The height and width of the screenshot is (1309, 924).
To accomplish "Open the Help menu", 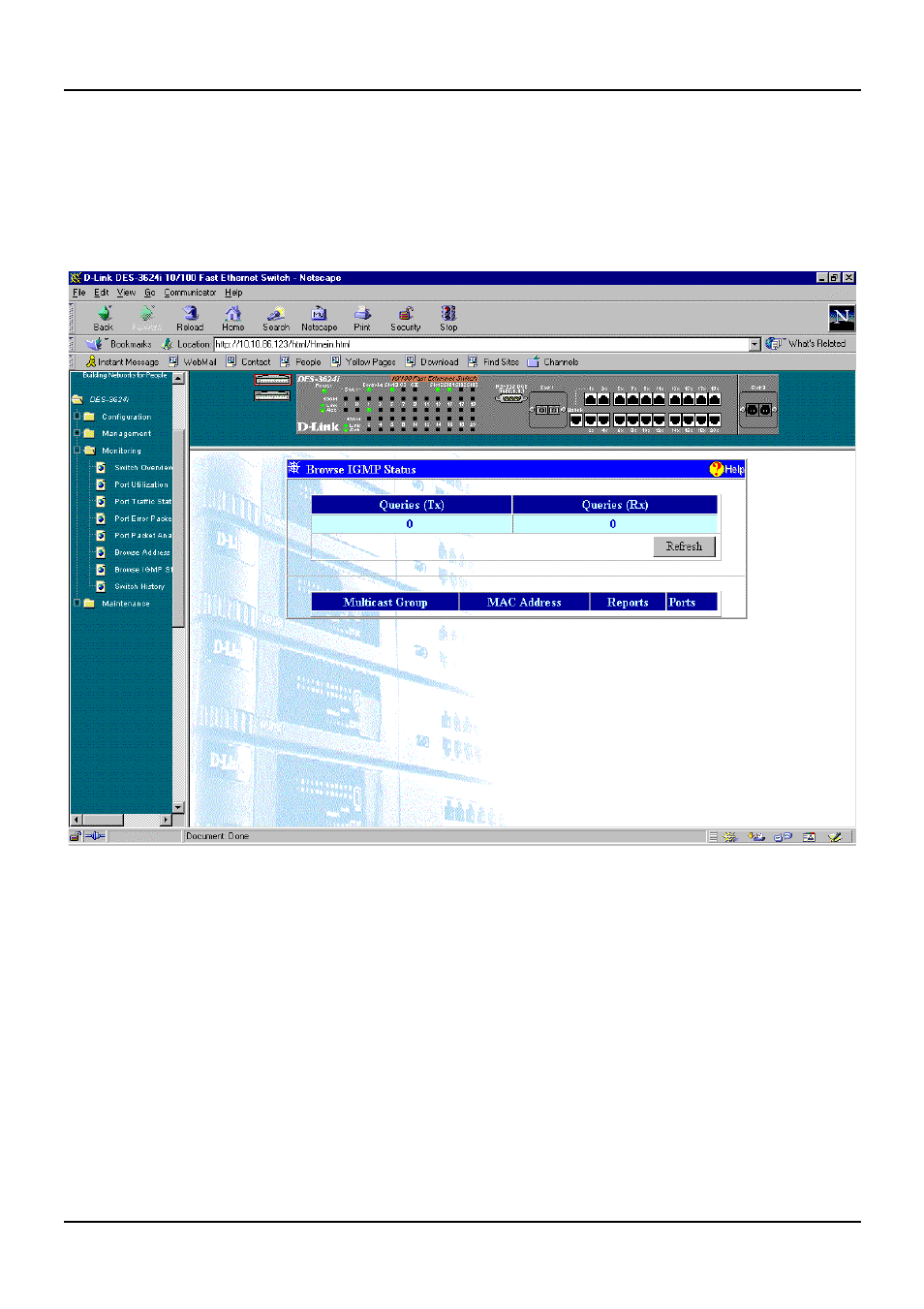I will point(233,293).
